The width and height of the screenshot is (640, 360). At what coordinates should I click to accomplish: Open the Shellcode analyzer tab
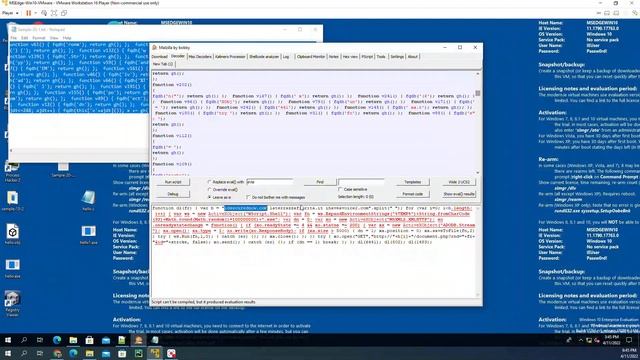pyautogui.click(x=264, y=57)
